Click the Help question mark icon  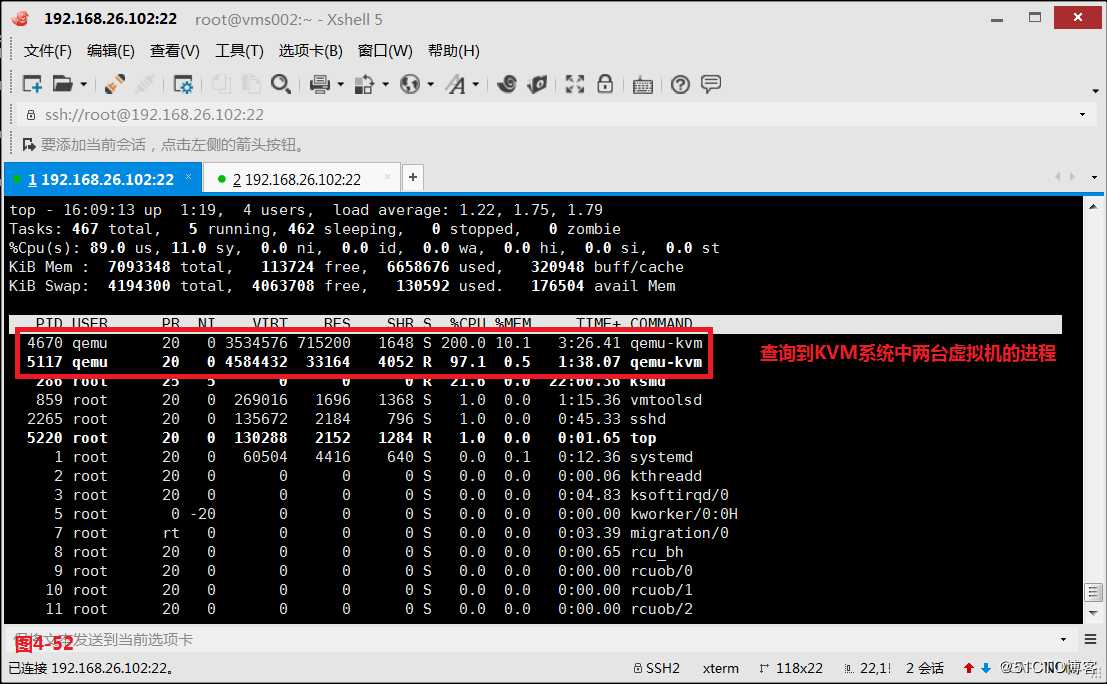tap(680, 85)
